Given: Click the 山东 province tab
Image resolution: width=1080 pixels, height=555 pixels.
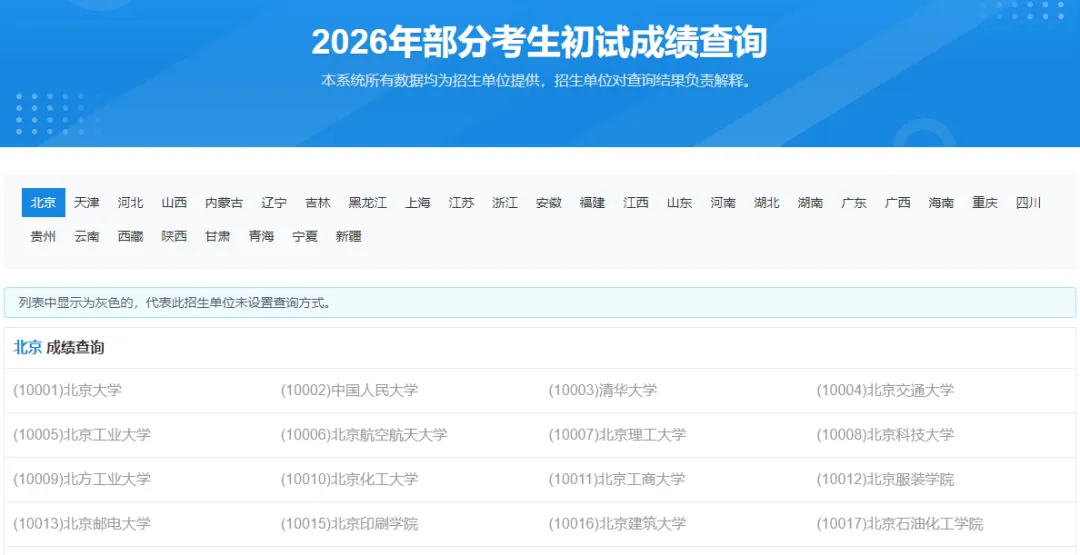Looking at the screenshot, I should click(x=679, y=202).
